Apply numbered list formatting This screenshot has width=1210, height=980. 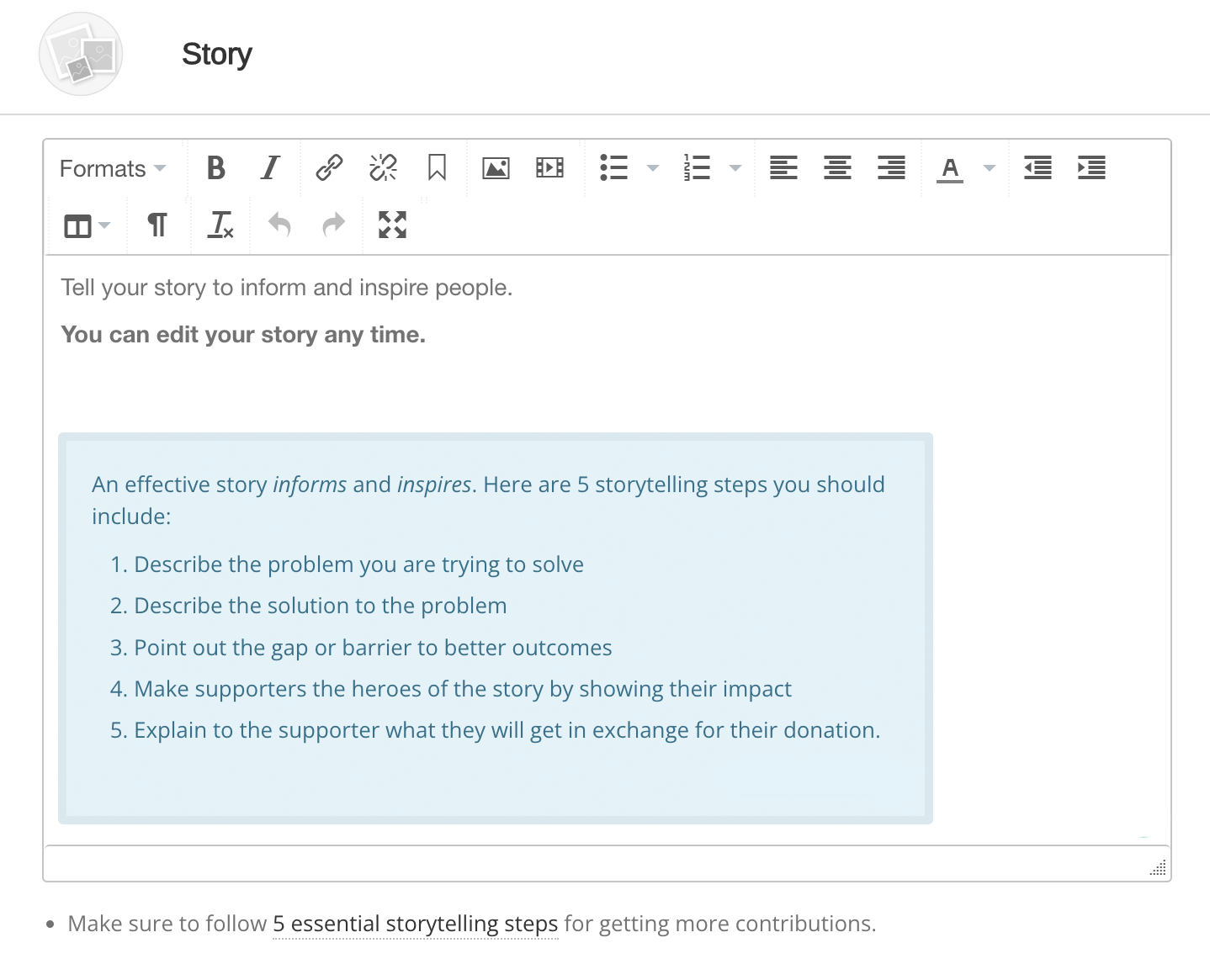(x=697, y=168)
